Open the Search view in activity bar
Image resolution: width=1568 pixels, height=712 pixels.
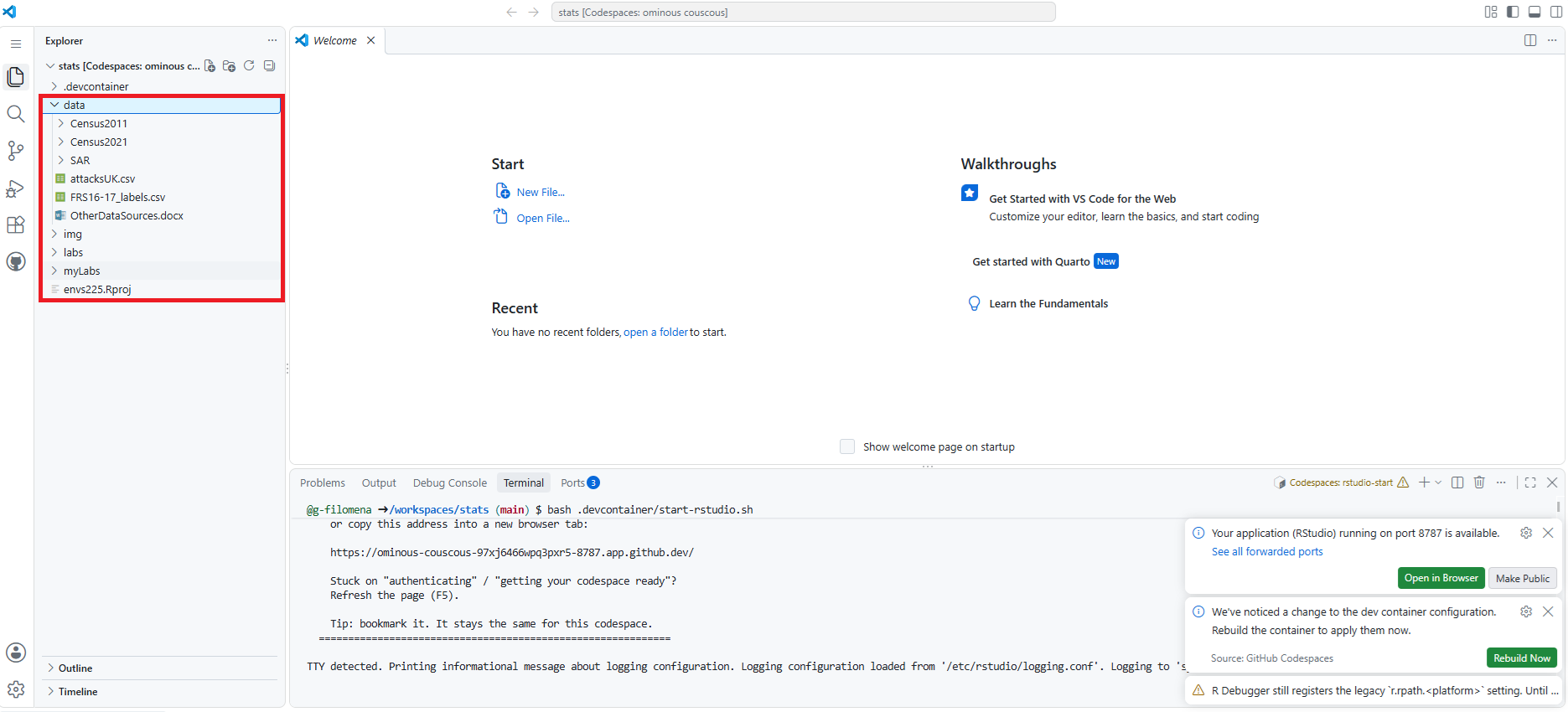(16, 114)
